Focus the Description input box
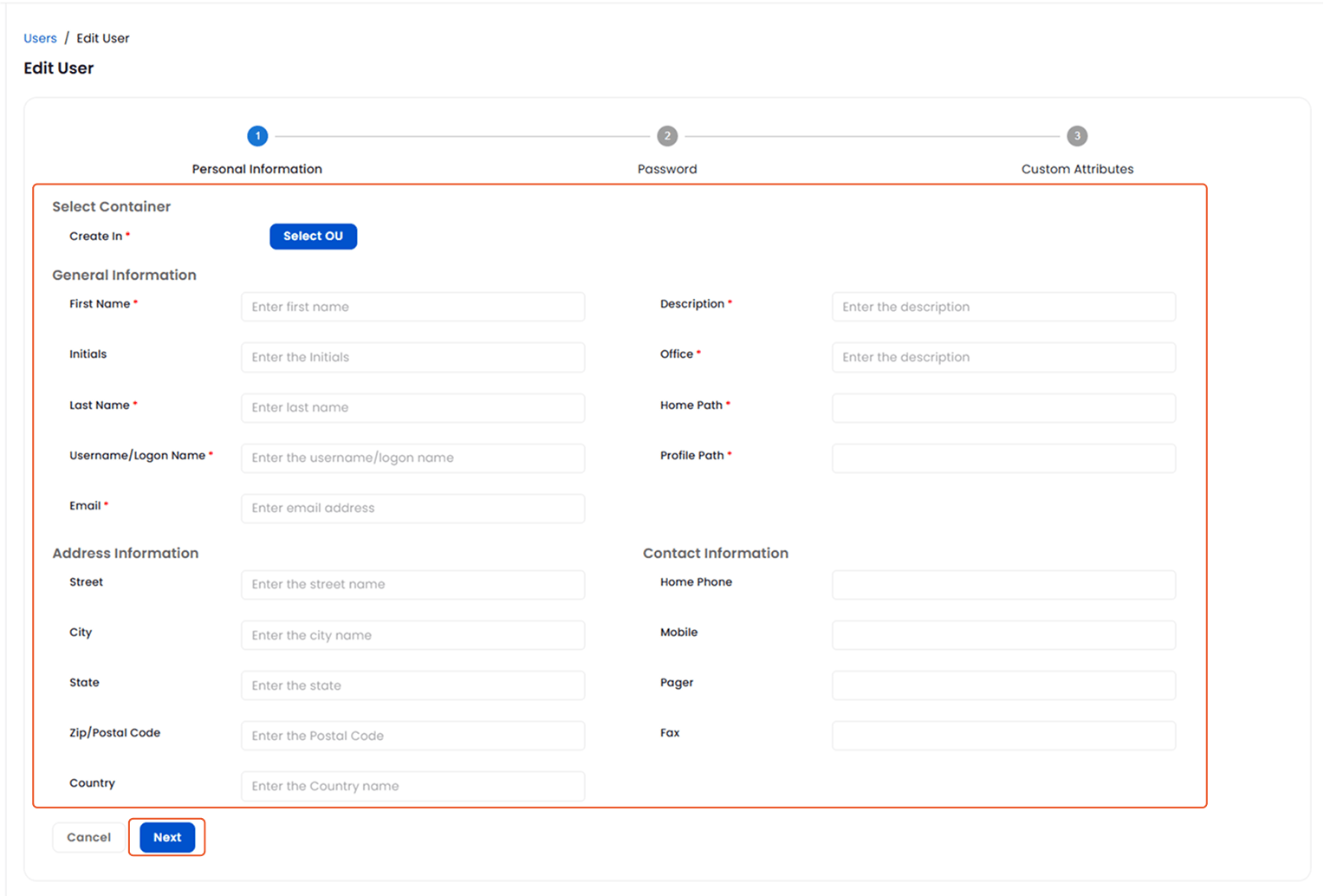This screenshot has height=896, width=1324. pyautogui.click(x=1003, y=306)
